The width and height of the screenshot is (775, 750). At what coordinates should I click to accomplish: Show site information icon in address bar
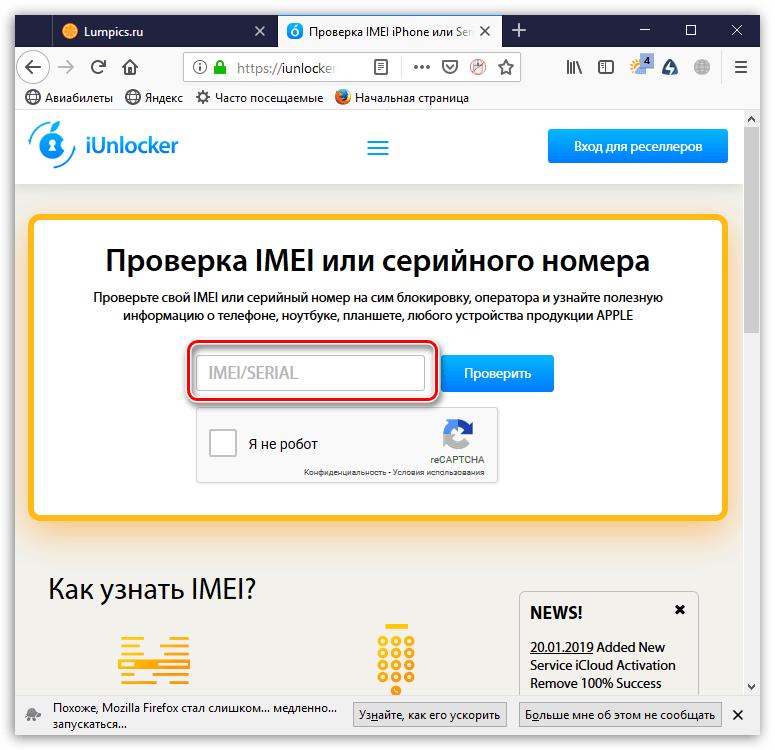(200, 67)
